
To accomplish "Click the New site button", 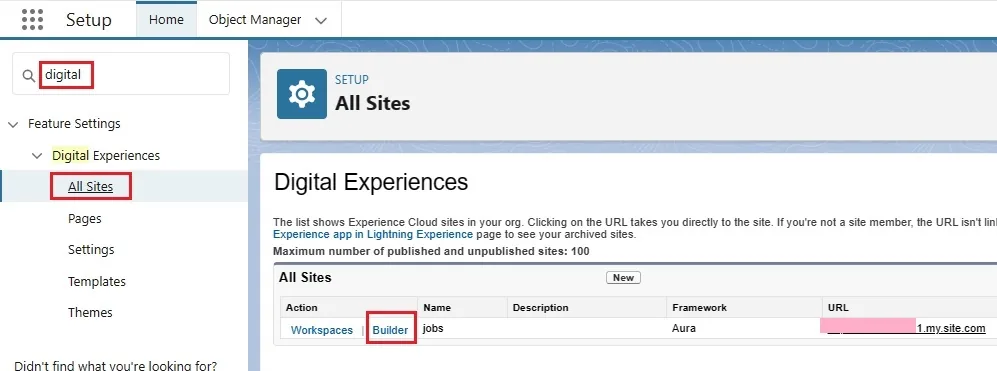I will tap(623, 277).
